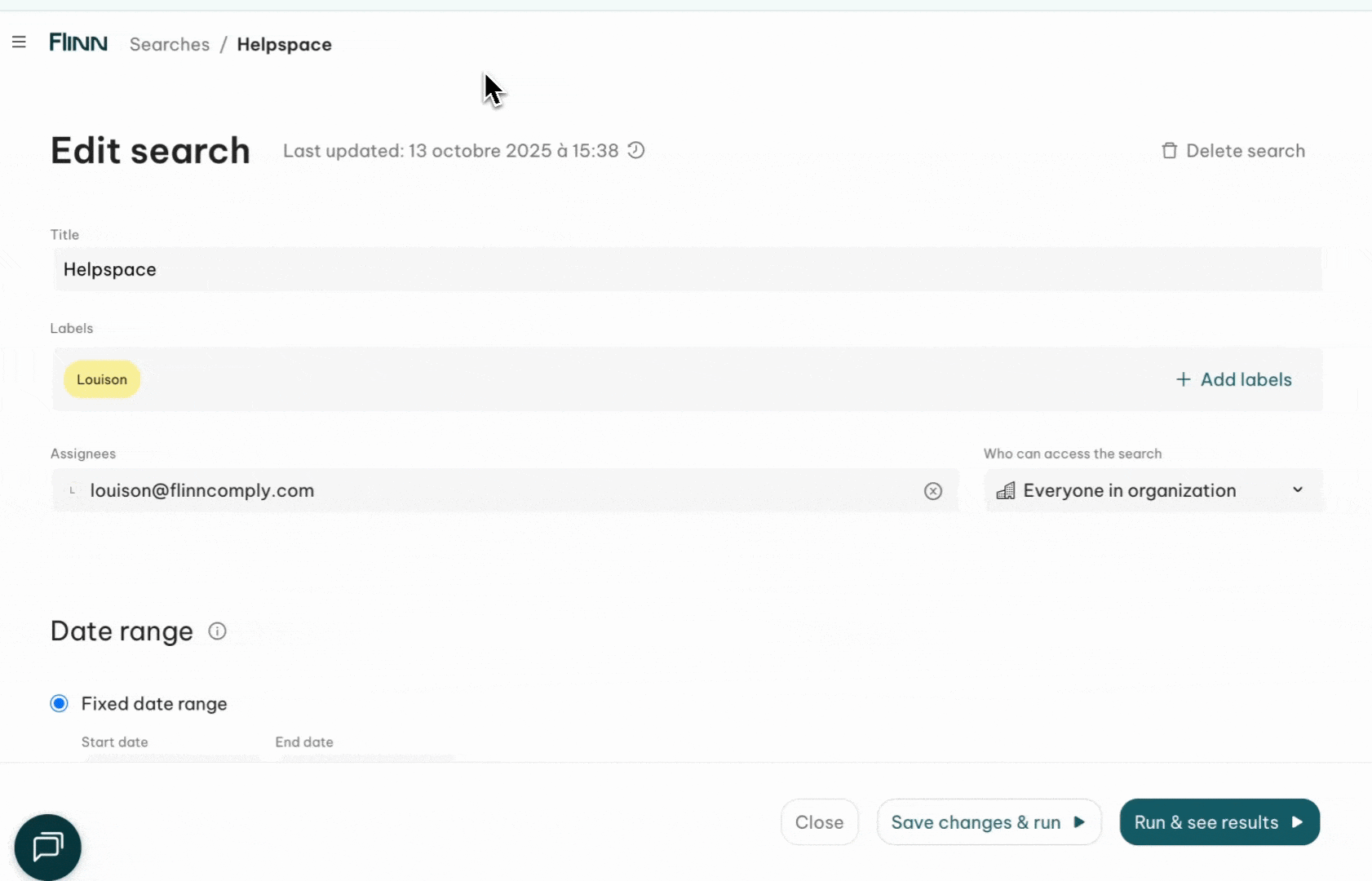The height and width of the screenshot is (881, 1372).
Task: Click Run & see results
Action: pos(1219,822)
